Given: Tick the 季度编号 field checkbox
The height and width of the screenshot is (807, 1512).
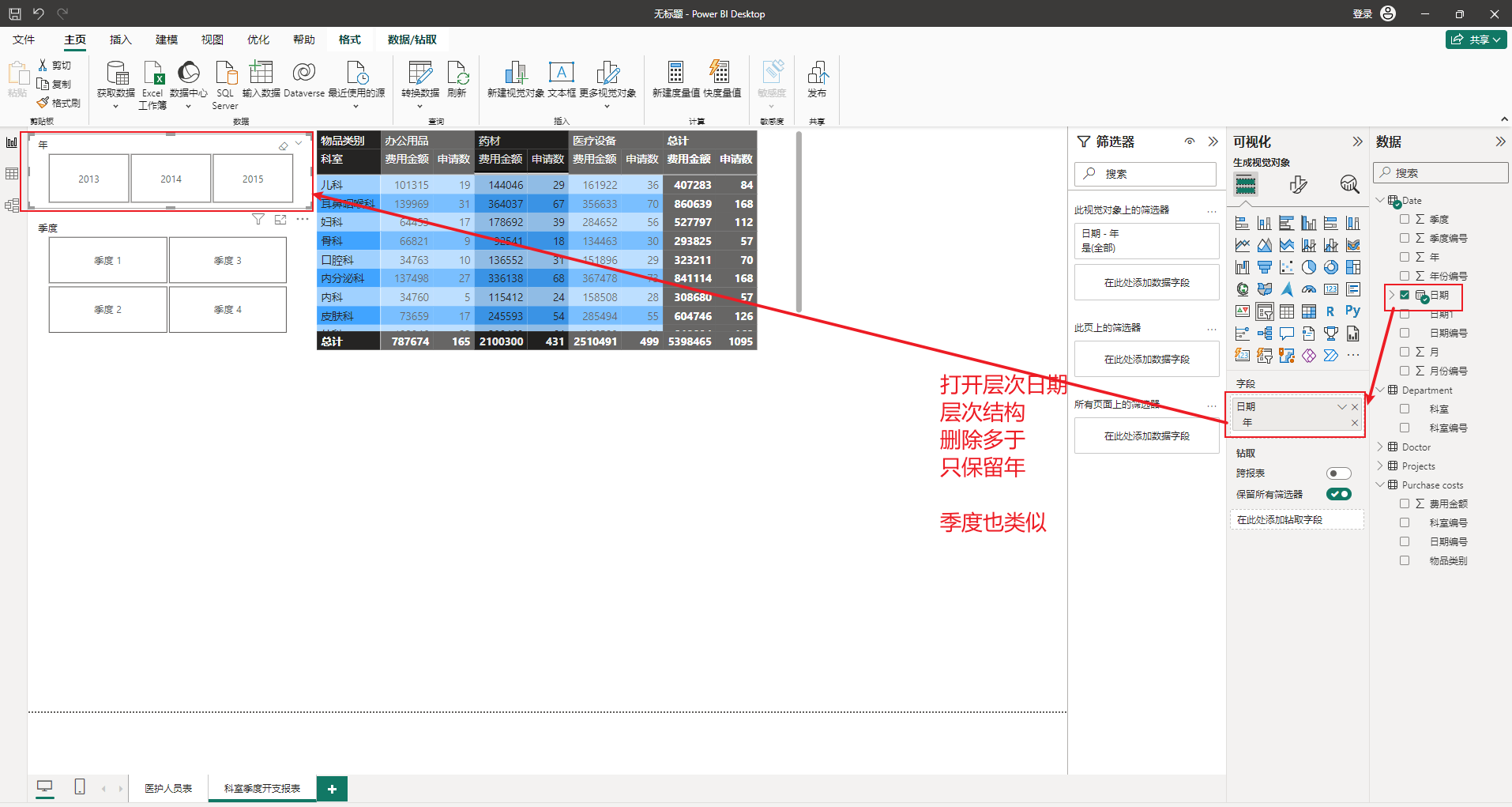Looking at the screenshot, I should click(x=1405, y=238).
